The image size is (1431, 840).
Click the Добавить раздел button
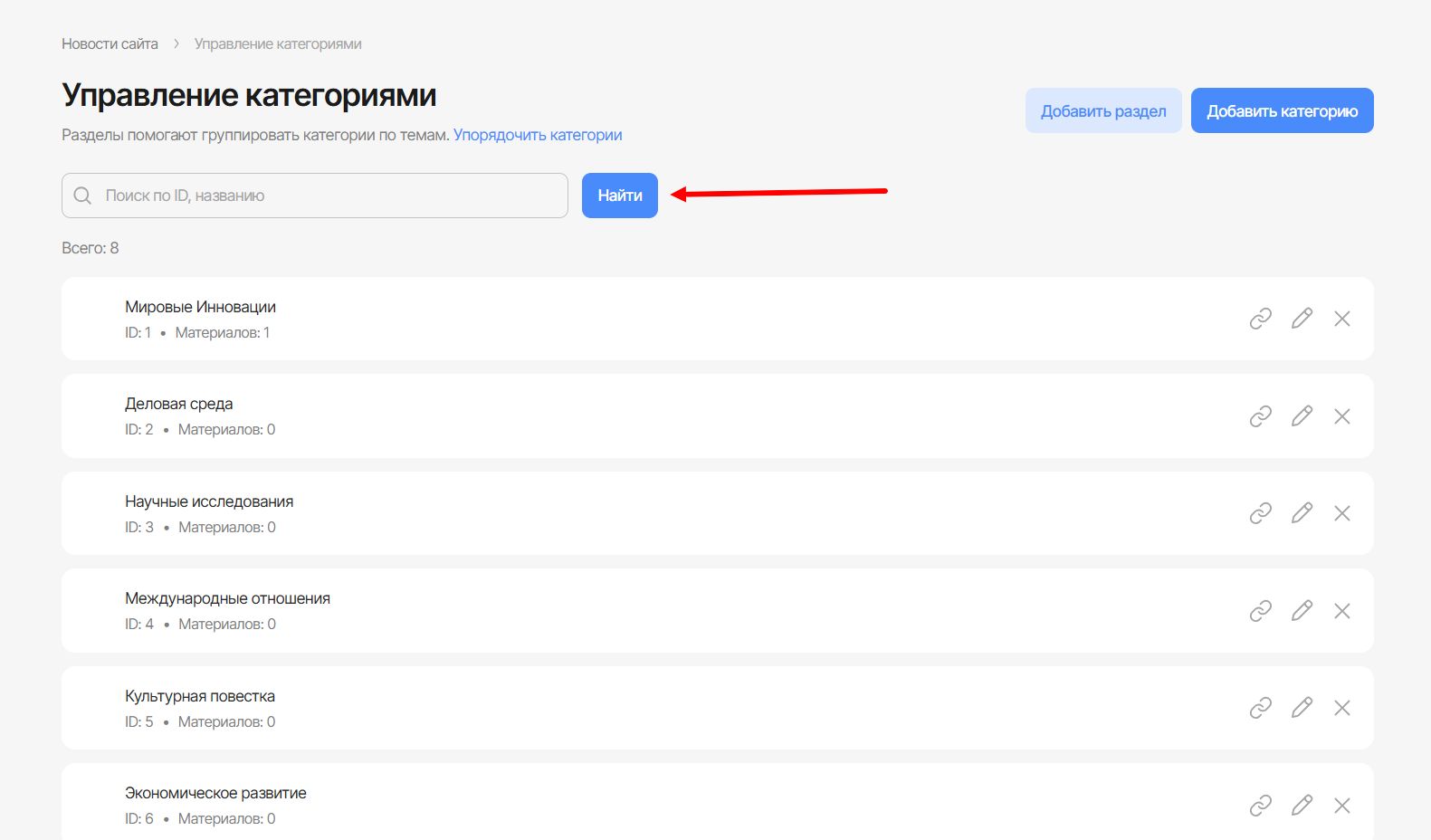pyautogui.click(x=1103, y=110)
